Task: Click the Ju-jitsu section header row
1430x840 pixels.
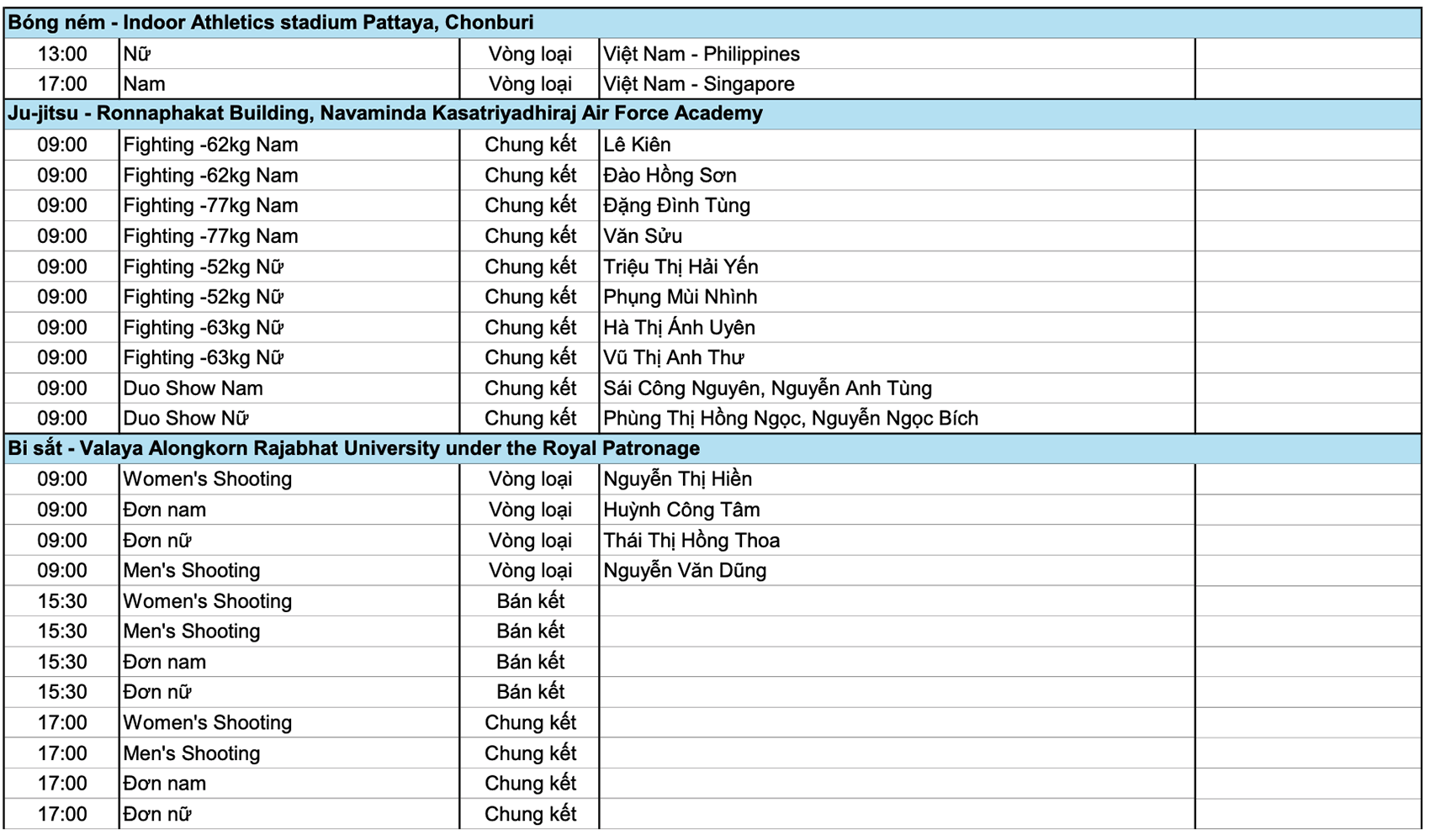Action: (x=384, y=112)
